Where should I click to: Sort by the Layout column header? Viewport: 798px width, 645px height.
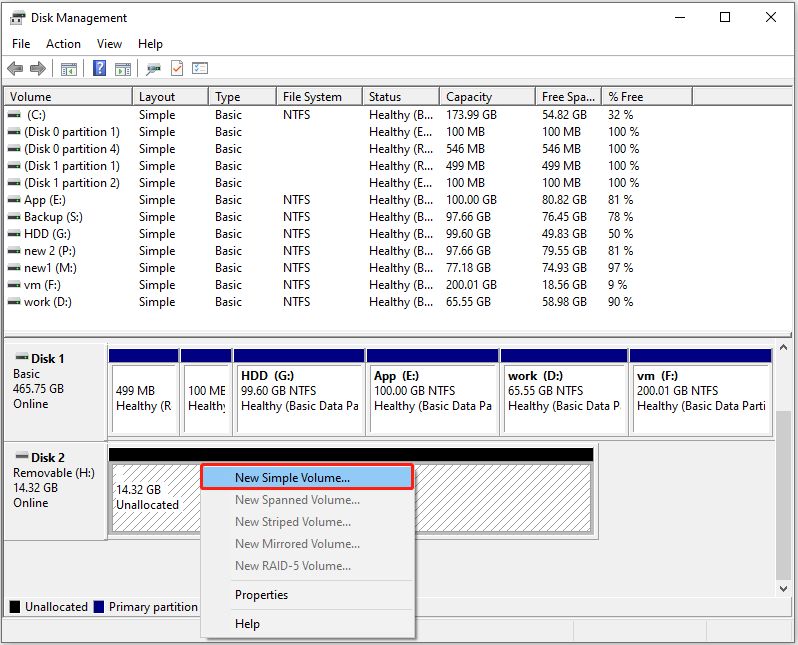click(170, 97)
